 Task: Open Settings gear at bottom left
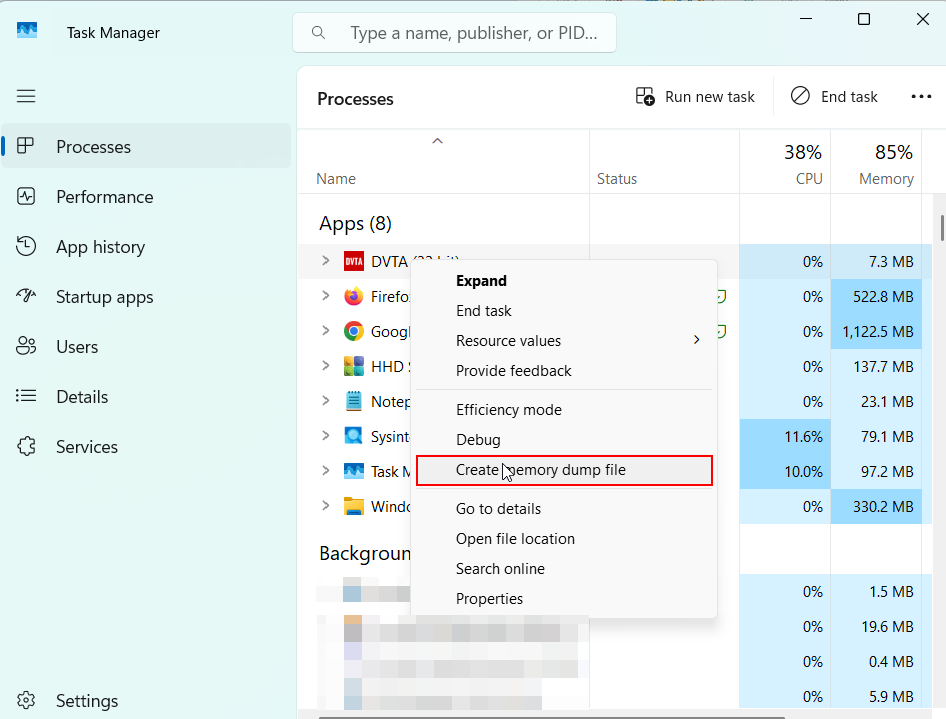[26, 701]
